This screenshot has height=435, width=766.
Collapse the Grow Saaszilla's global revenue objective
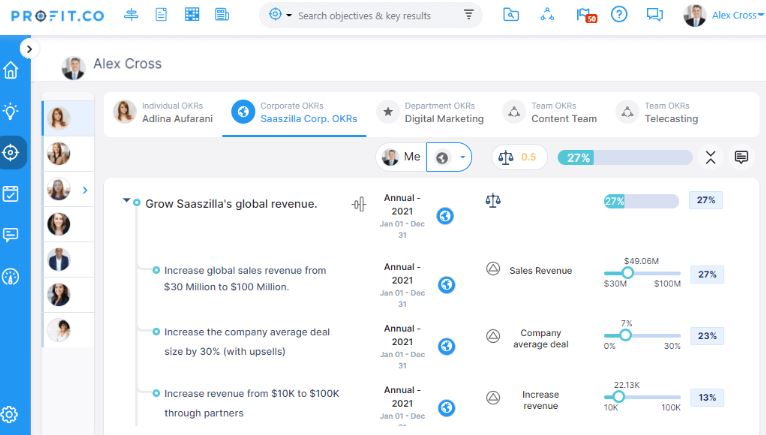pyautogui.click(x=127, y=200)
